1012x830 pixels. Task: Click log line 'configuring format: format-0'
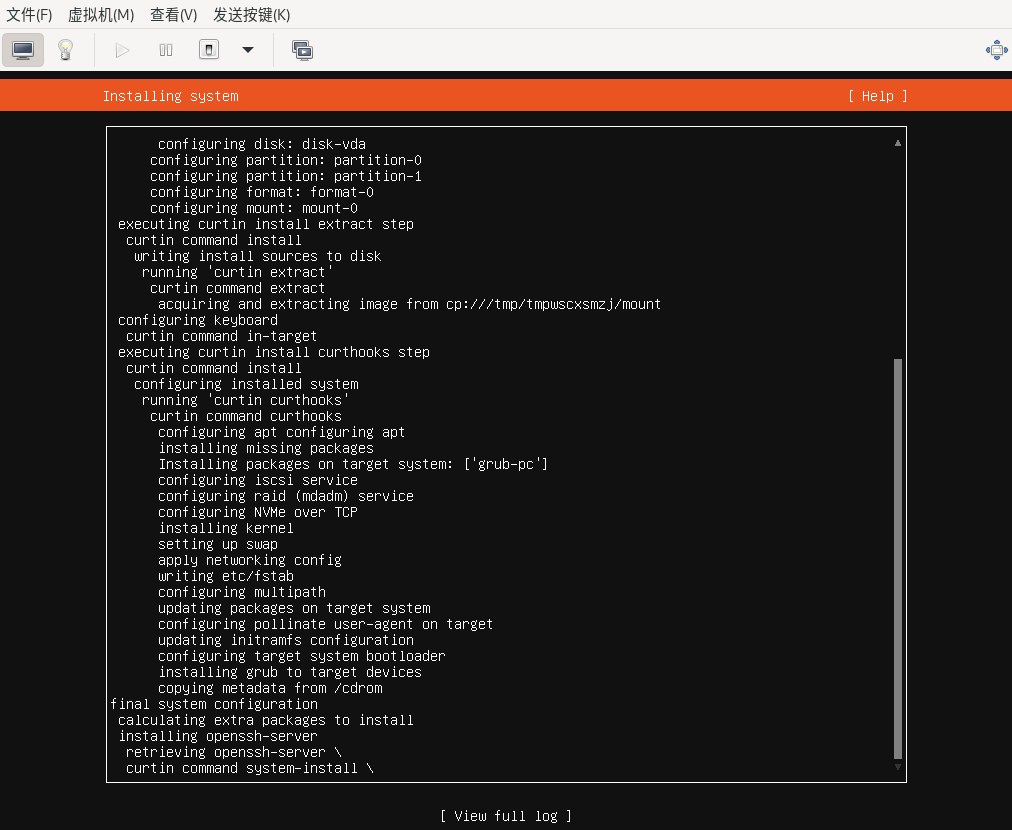point(262,192)
